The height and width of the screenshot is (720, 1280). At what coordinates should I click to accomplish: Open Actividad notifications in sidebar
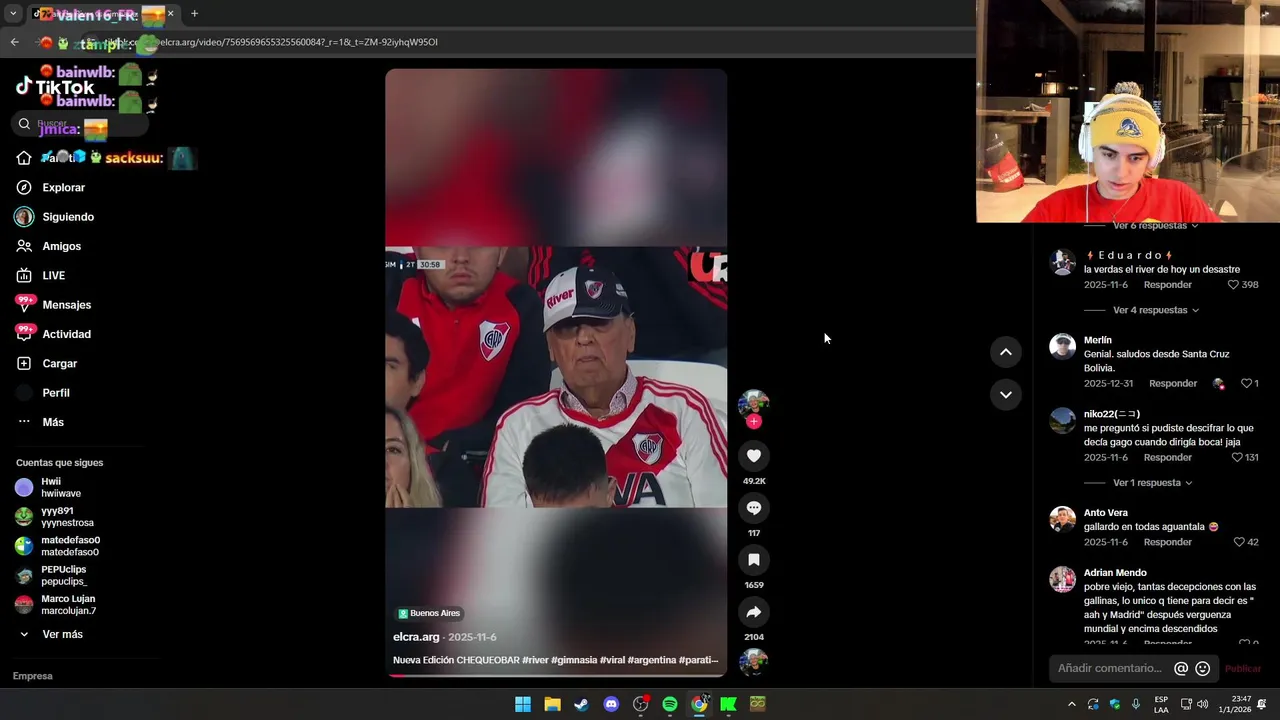tap(66, 334)
